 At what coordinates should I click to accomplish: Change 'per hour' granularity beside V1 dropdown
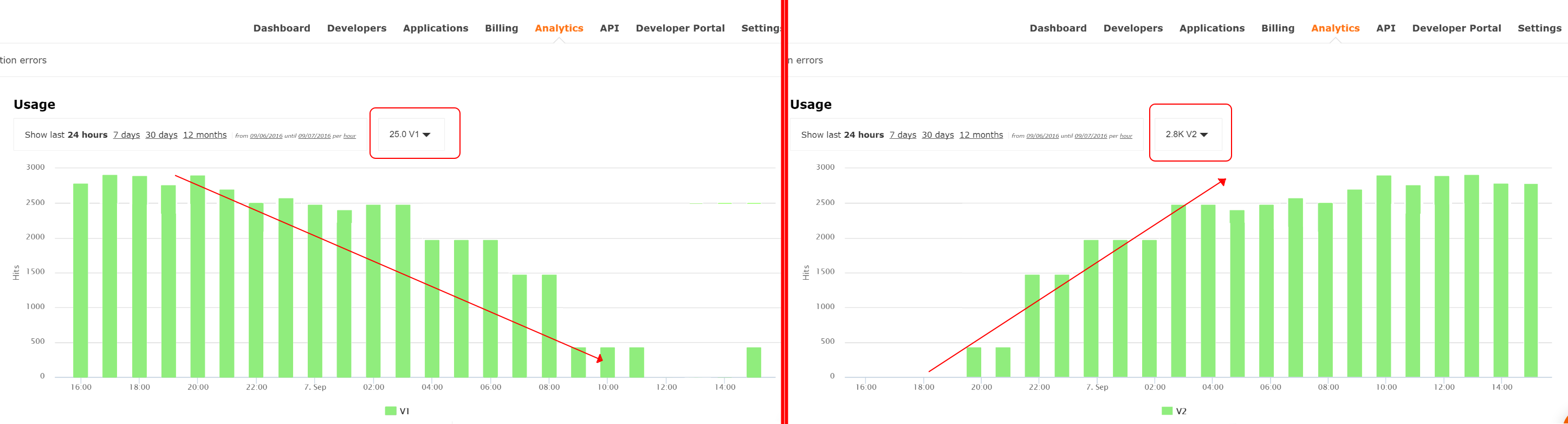pos(349,136)
